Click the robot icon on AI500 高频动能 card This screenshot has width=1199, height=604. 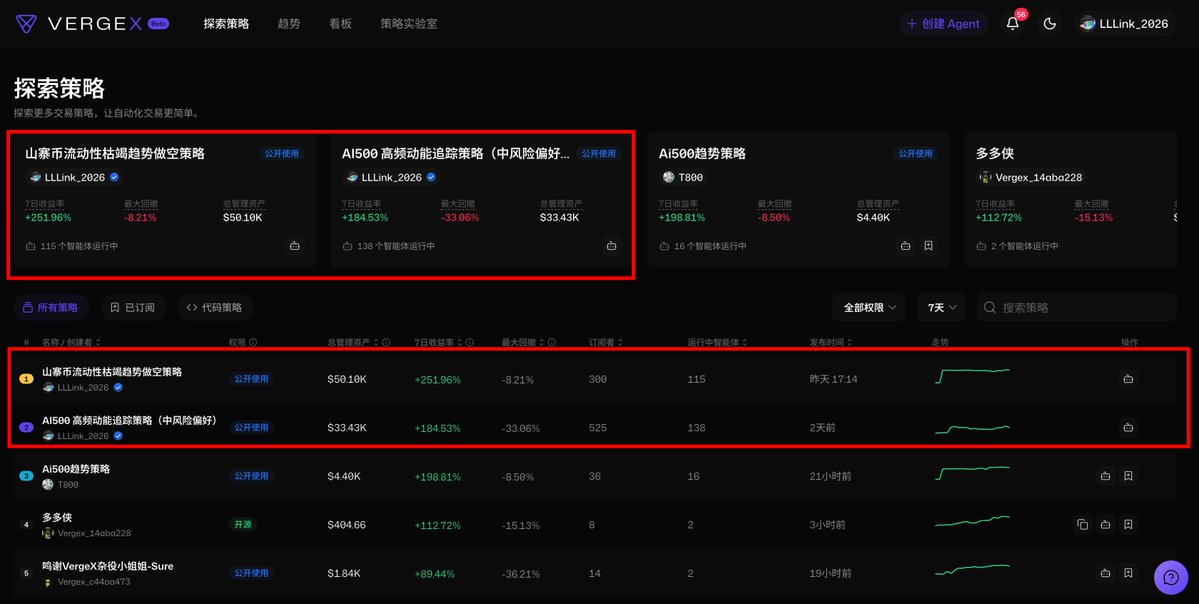point(611,246)
